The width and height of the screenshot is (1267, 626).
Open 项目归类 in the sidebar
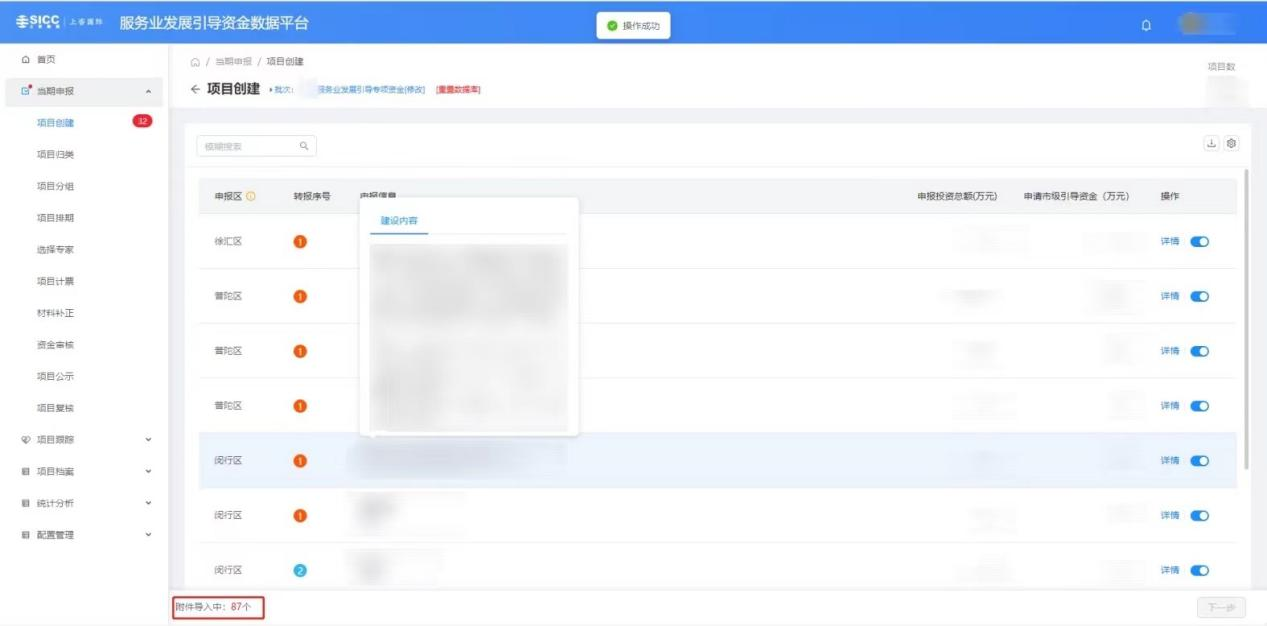pyautogui.click(x=55, y=154)
